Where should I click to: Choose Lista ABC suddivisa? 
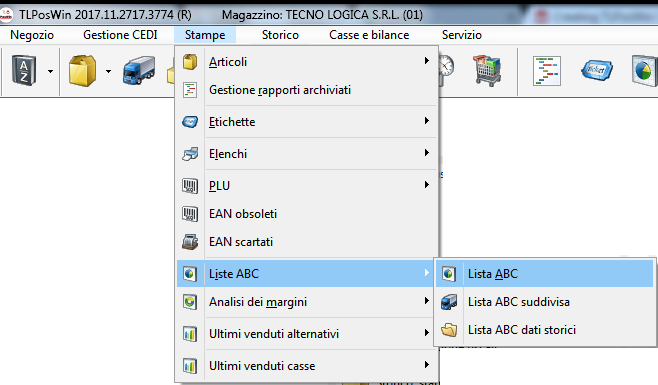pos(545,302)
